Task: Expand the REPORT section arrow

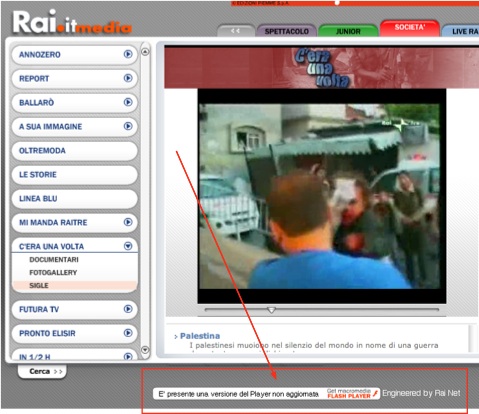Action: click(128, 78)
